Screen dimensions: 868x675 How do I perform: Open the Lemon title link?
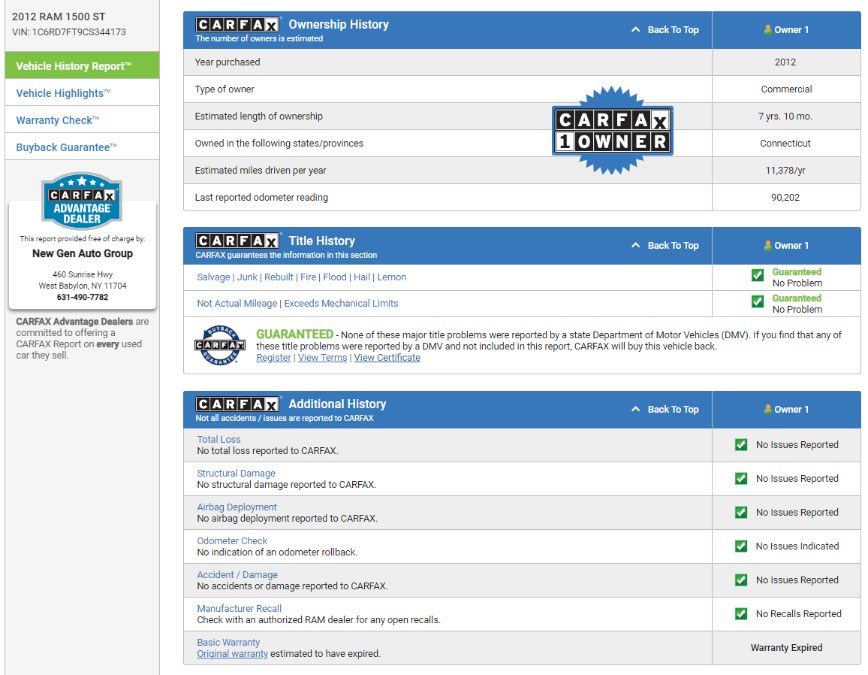pyautogui.click(x=391, y=277)
